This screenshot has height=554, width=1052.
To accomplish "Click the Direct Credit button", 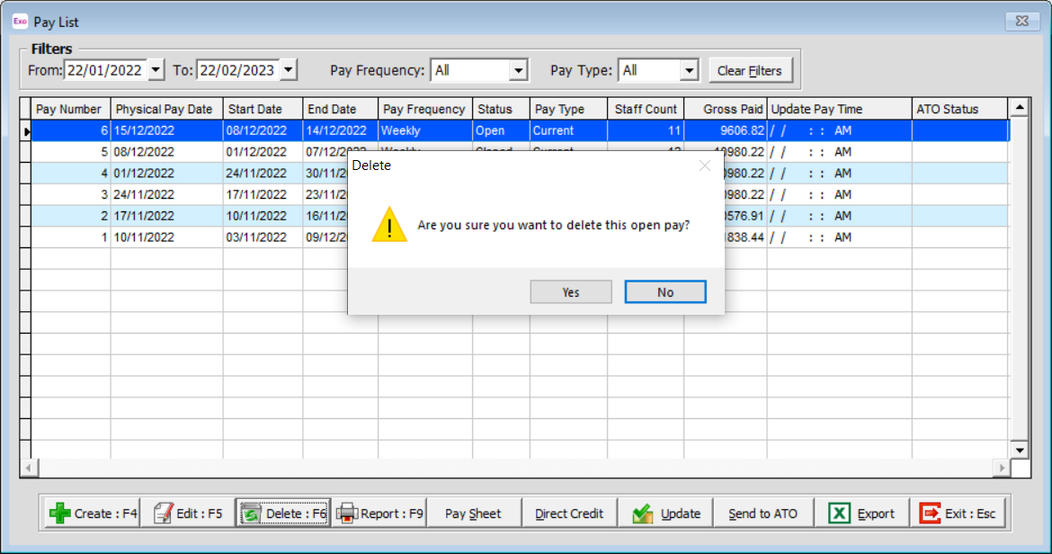I will [569, 513].
